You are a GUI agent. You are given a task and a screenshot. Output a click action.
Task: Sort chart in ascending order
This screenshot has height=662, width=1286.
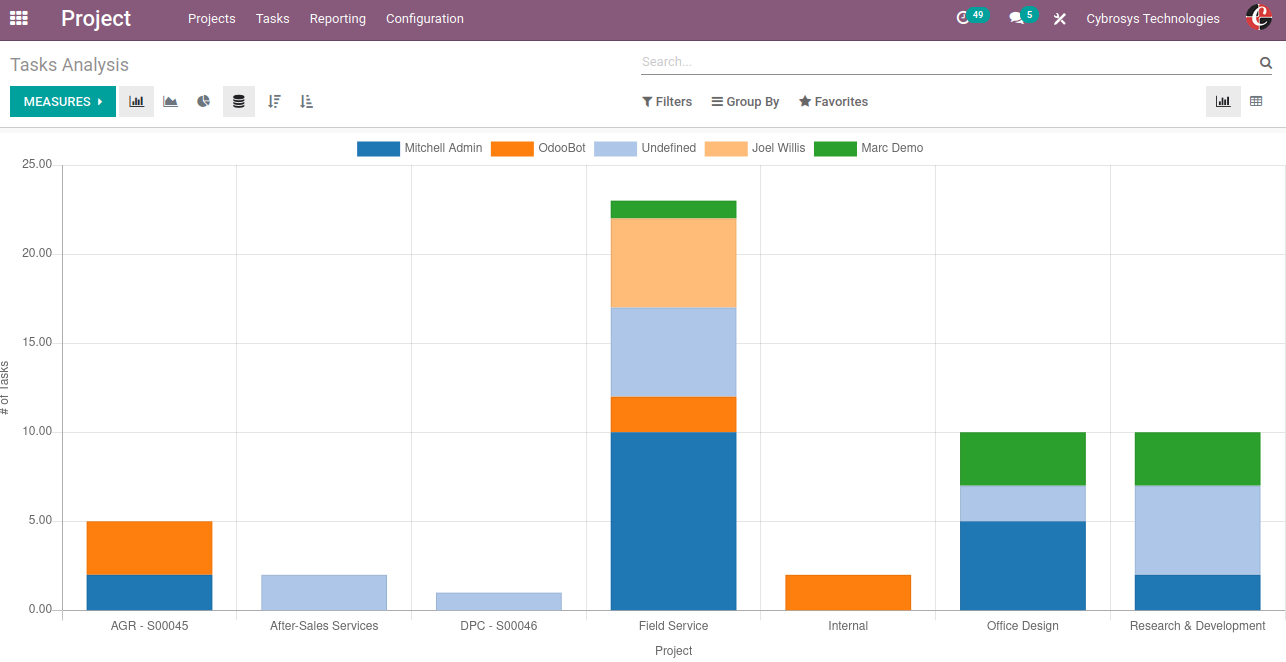tap(307, 101)
